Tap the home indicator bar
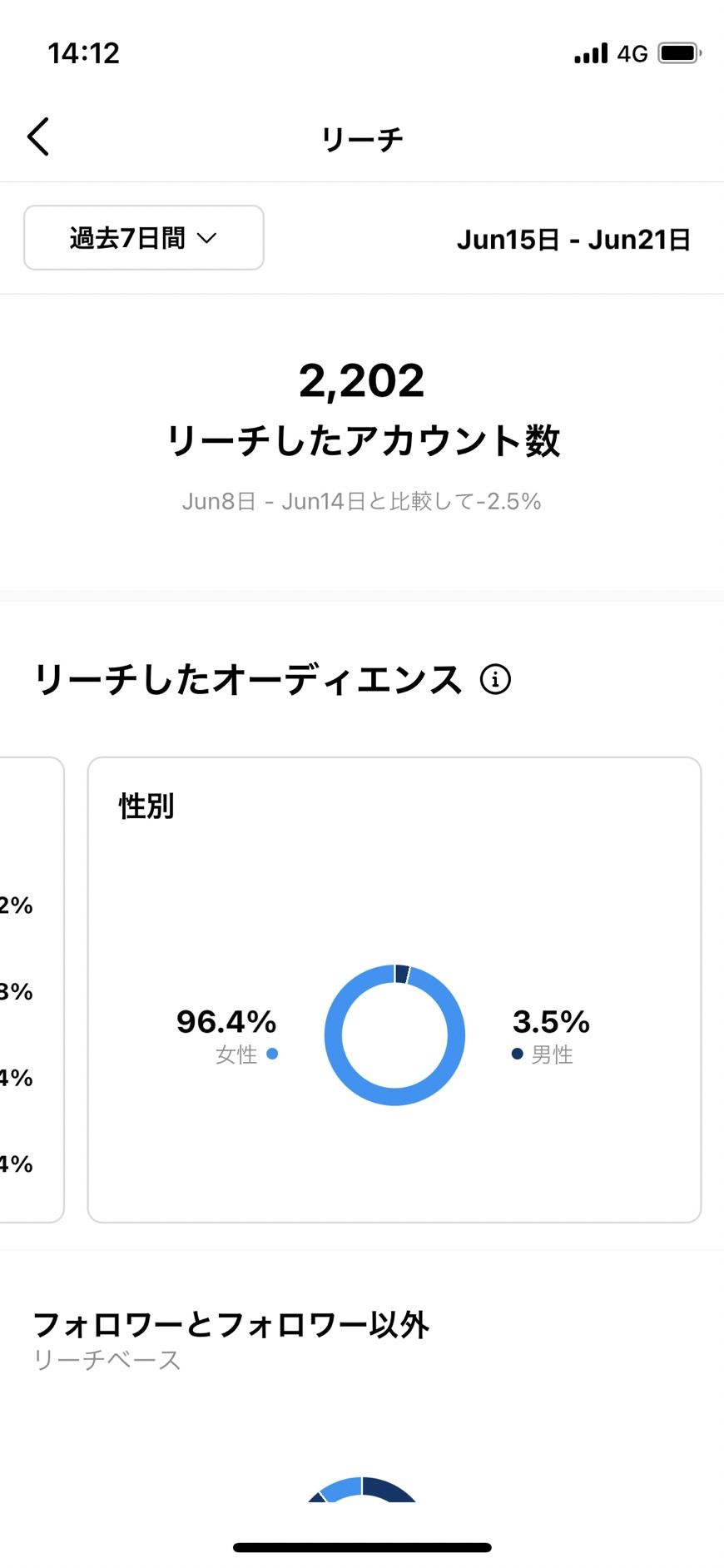The height and width of the screenshot is (1568, 724). [362, 1547]
